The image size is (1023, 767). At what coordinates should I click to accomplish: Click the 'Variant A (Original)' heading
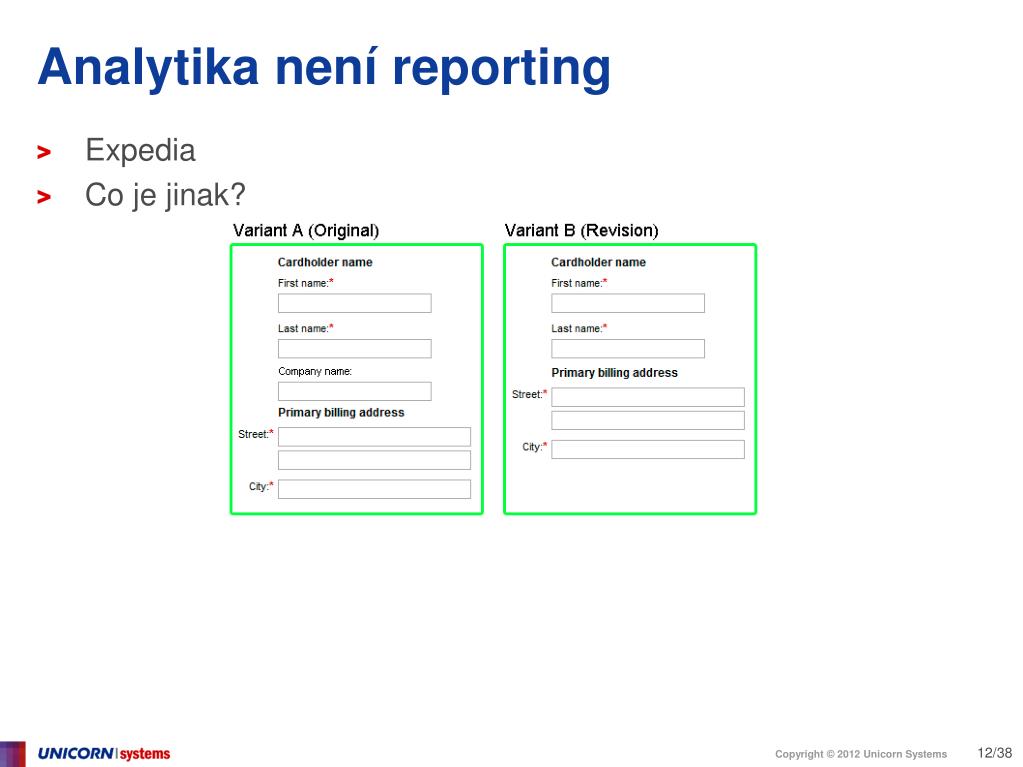point(306,231)
